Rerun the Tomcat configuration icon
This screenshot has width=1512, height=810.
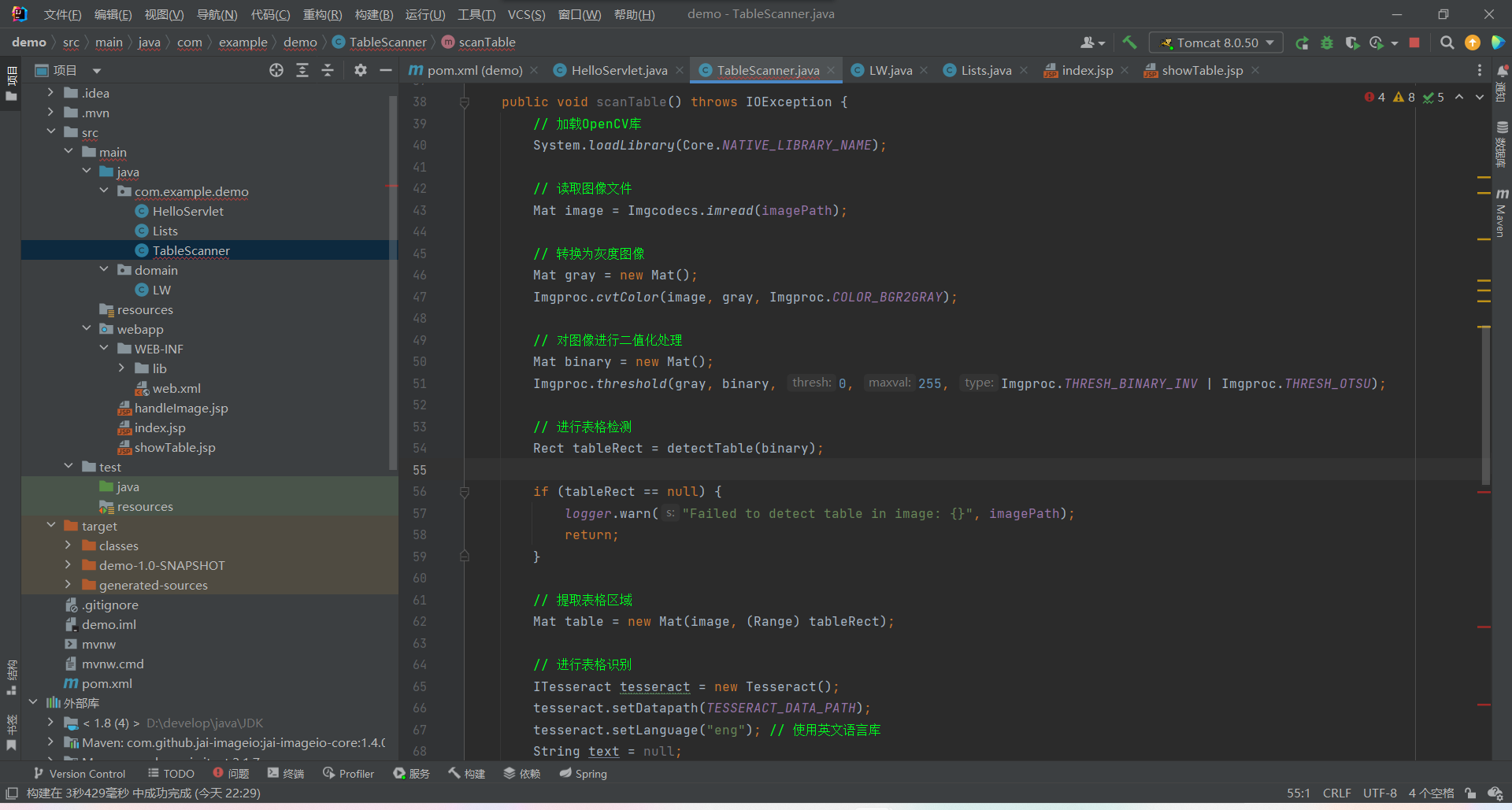click(x=1302, y=43)
